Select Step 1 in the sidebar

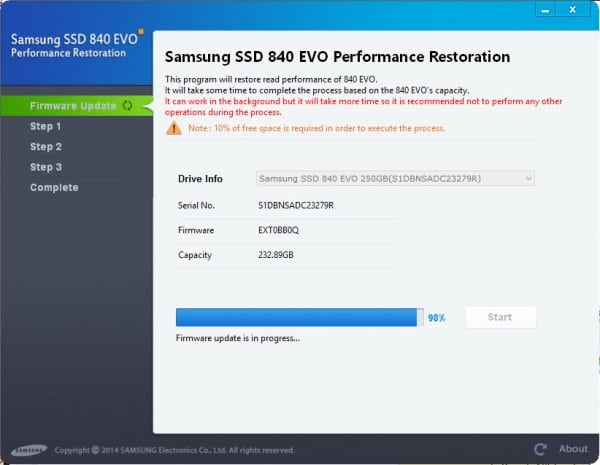pyautogui.click(x=46, y=127)
